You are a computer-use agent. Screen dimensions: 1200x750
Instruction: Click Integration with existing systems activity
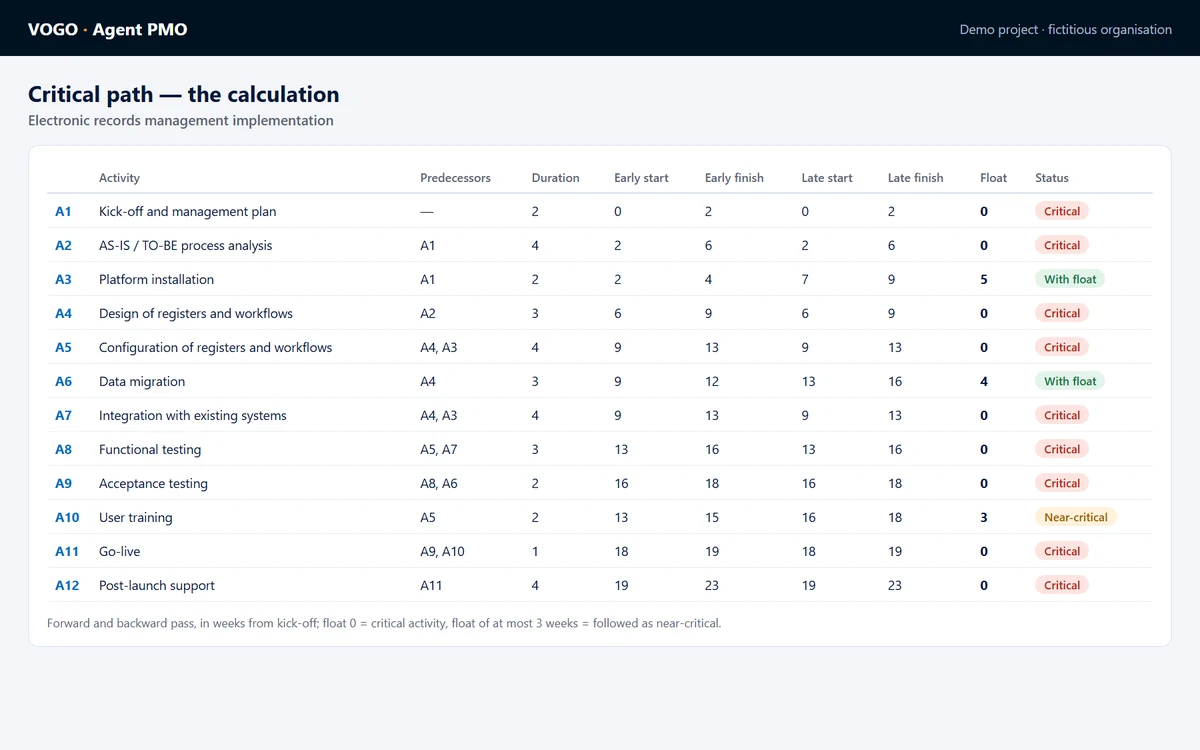[x=193, y=415]
